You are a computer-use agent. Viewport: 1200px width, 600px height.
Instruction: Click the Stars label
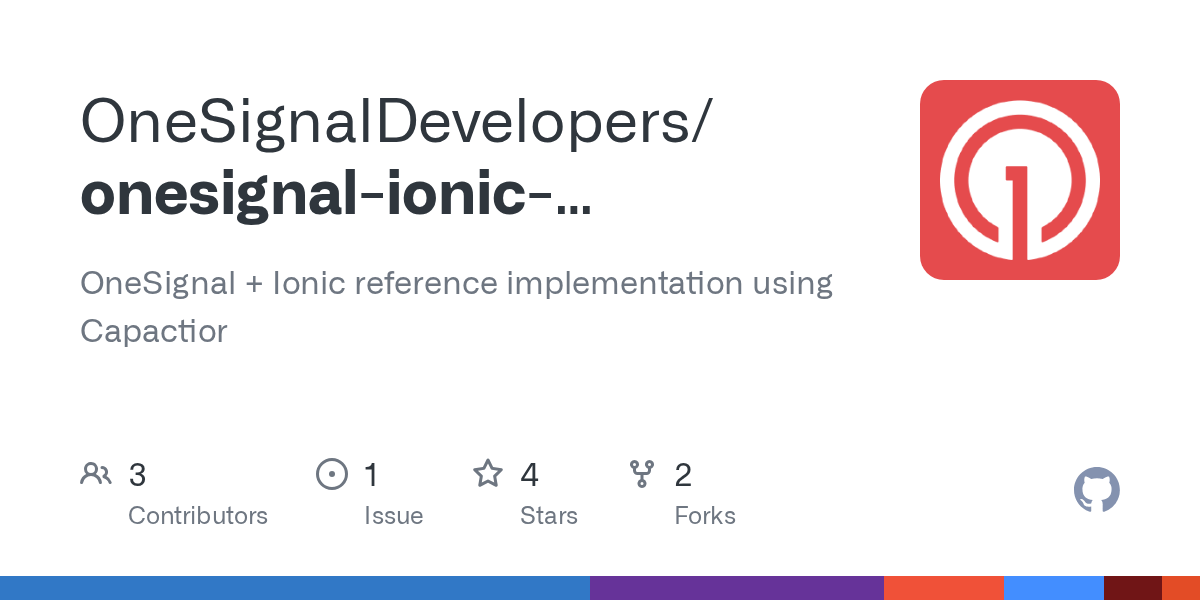tap(549, 516)
